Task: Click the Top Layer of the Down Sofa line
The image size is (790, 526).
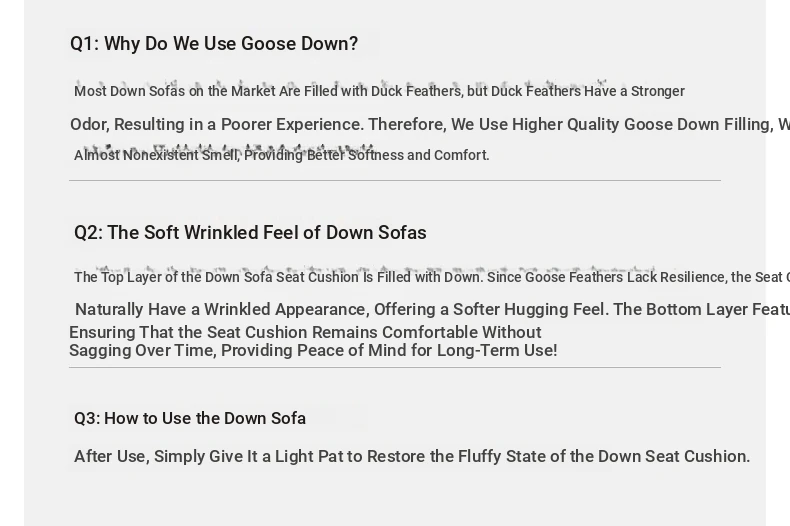Action: 432,277
